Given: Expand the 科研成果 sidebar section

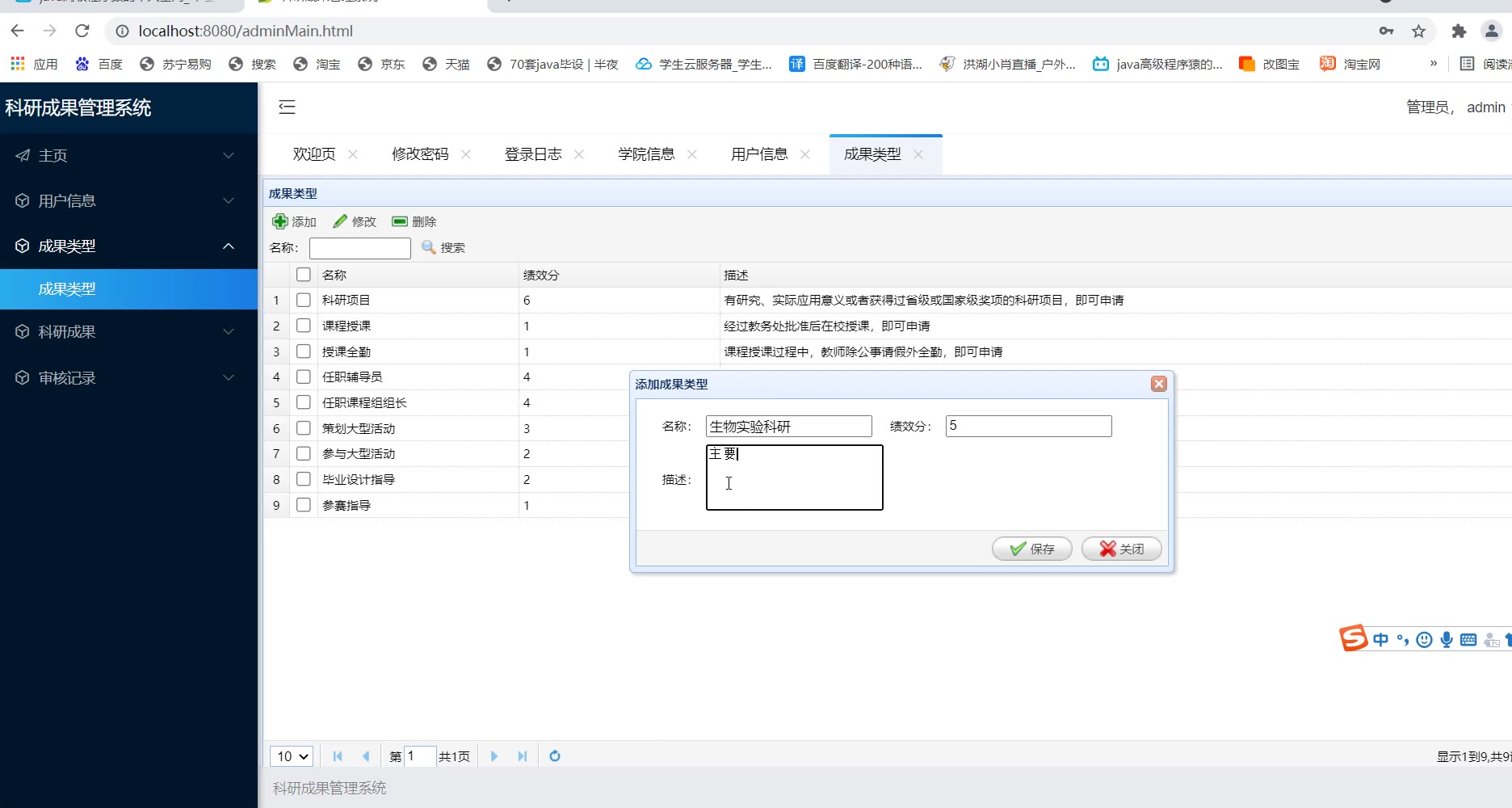Looking at the screenshot, I should [x=128, y=332].
